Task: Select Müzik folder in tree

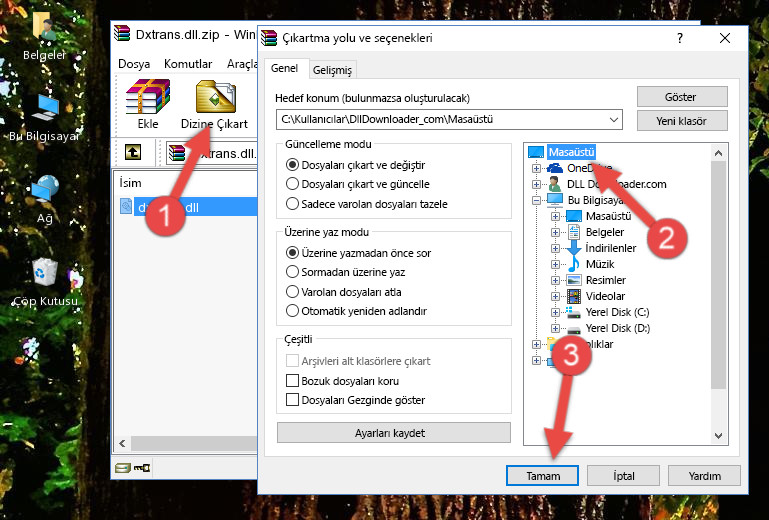Action: (x=600, y=264)
